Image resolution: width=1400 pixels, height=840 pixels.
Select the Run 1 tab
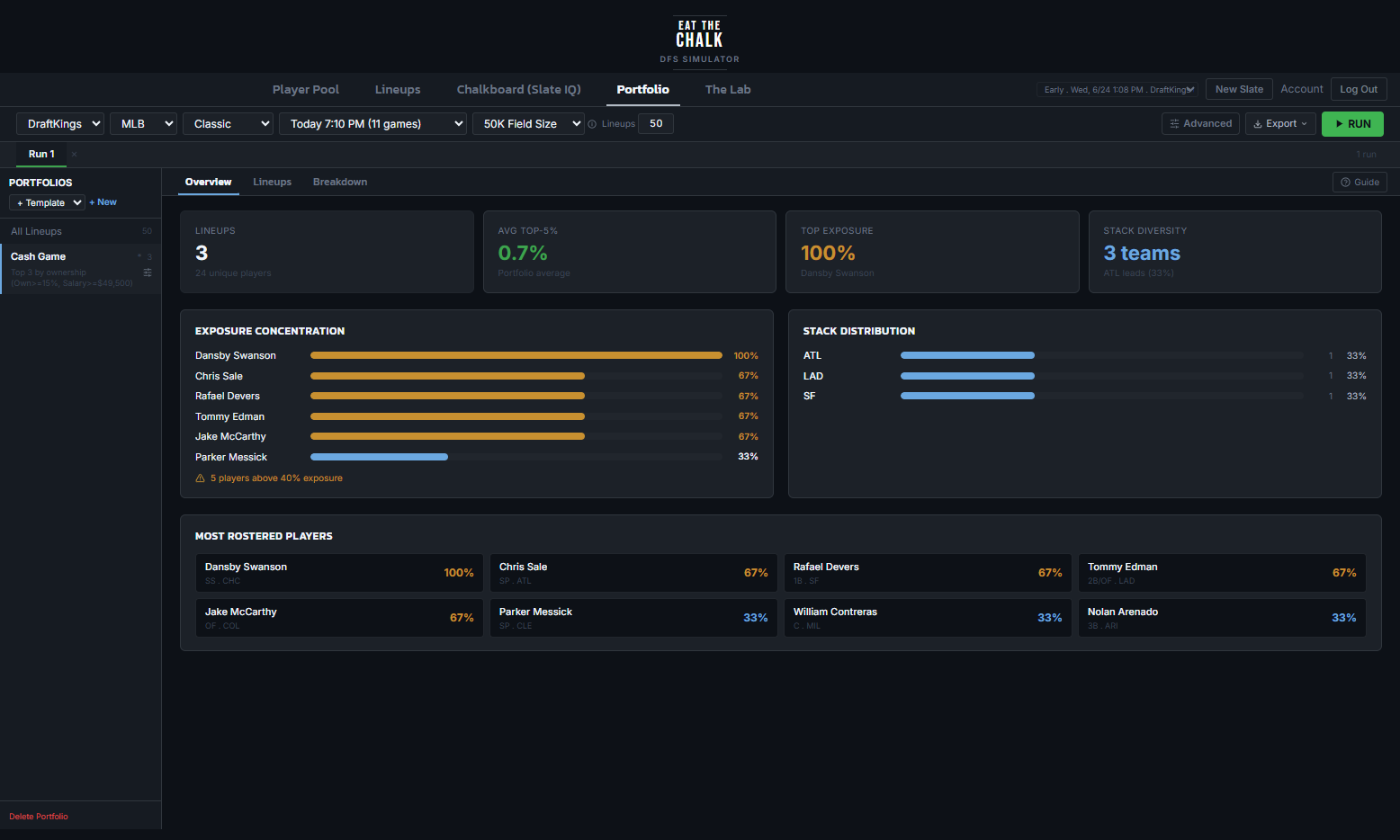41,155
